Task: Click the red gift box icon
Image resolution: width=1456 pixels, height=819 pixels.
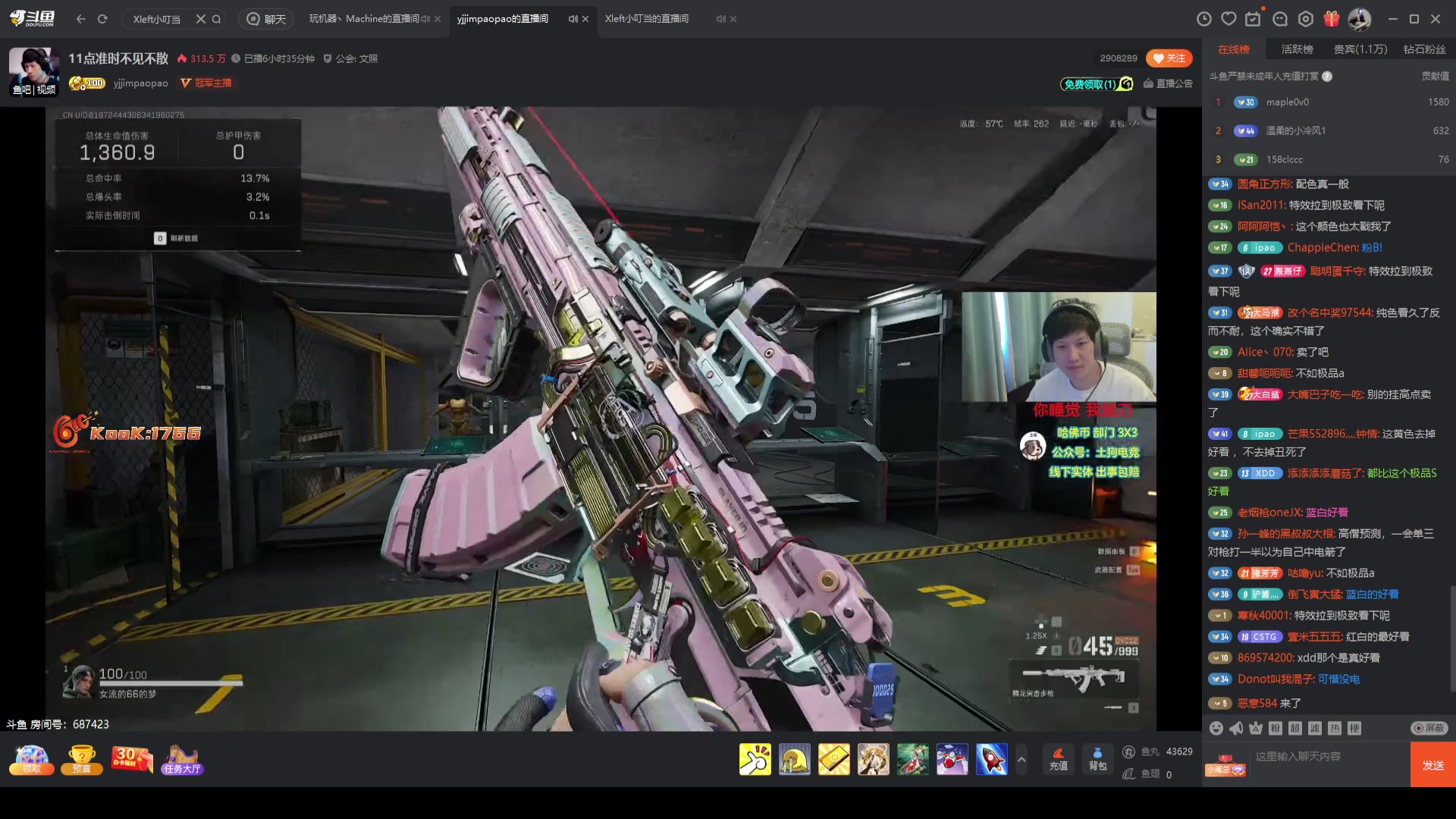Action: tap(1332, 19)
